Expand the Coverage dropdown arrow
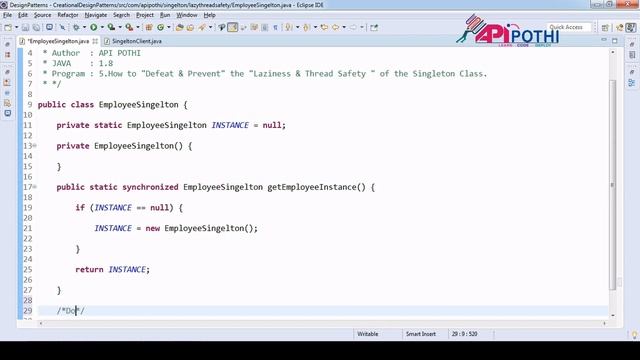The width and height of the screenshot is (640, 360). pyautogui.click(x=120, y=27)
